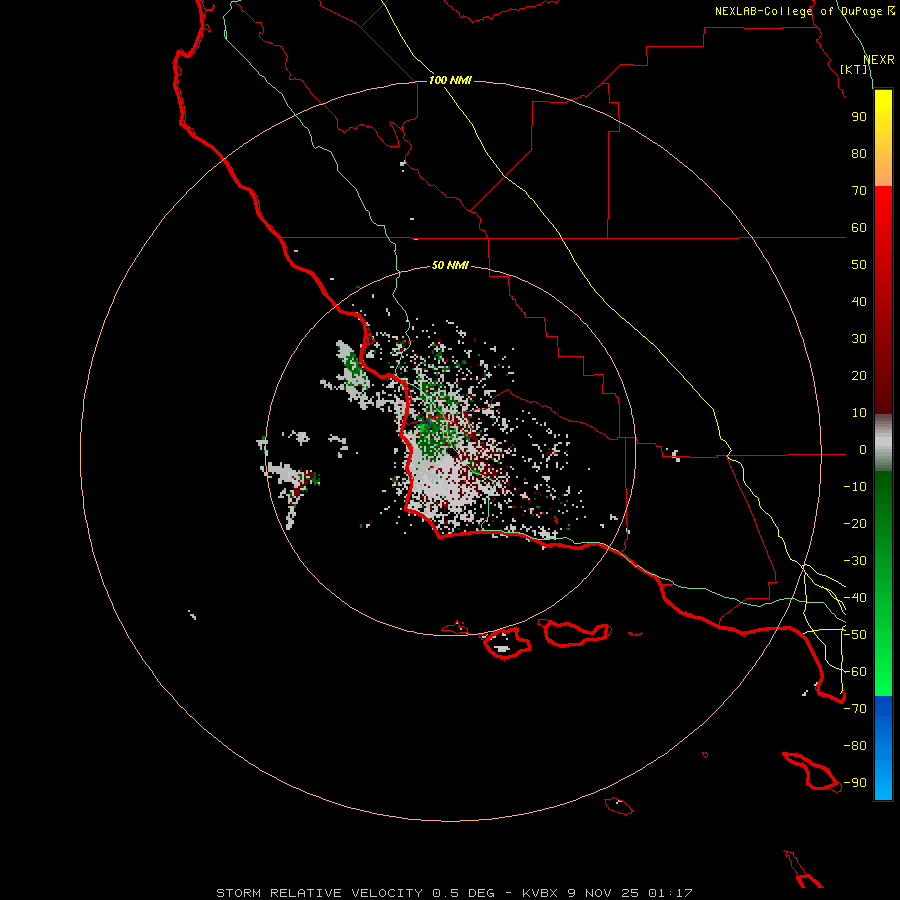Click the -30 knots scale label

855,561
